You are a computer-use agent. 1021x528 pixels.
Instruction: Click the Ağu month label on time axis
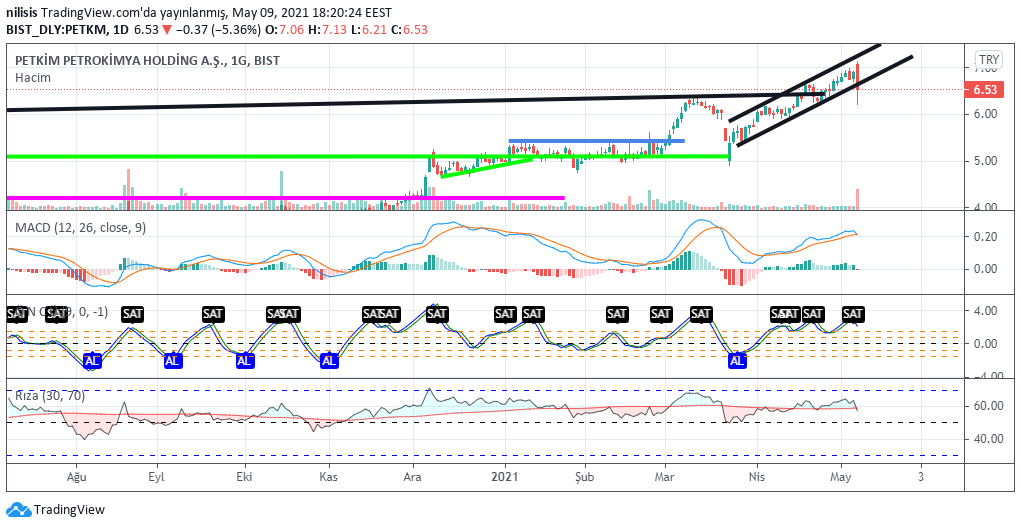[77, 476]
